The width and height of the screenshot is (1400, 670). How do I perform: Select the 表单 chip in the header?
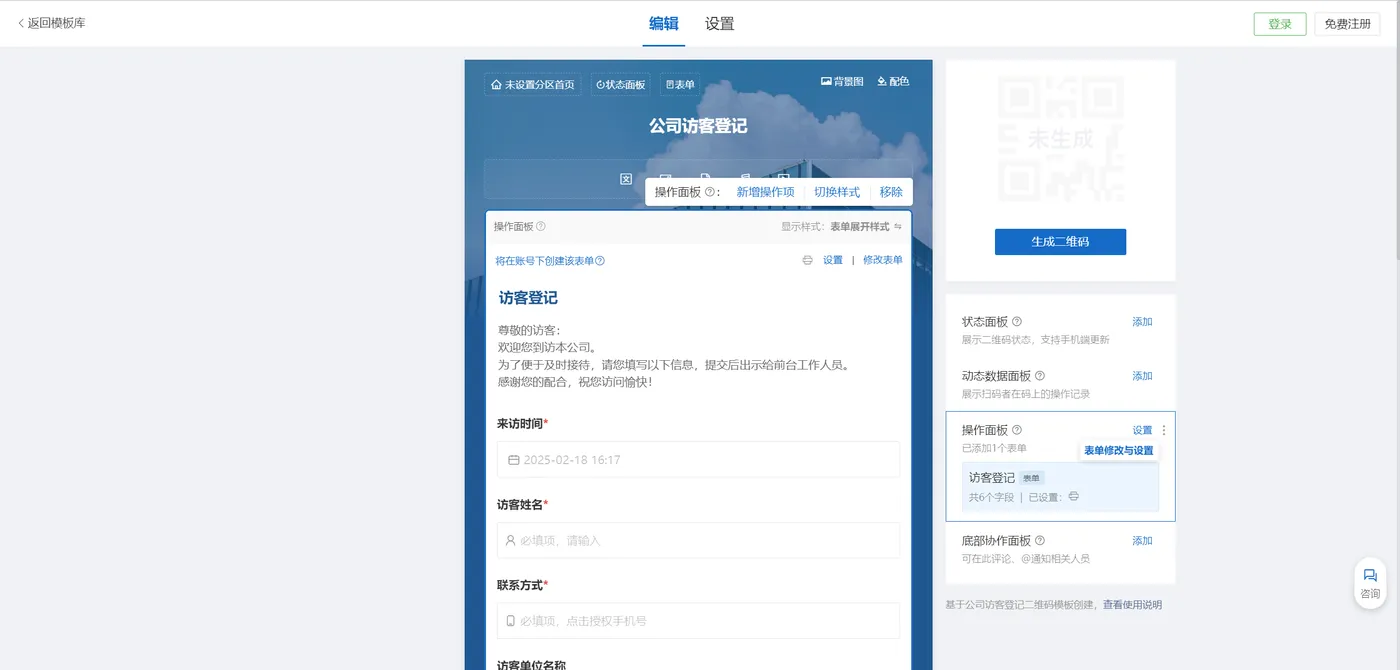tap(680, 85)
